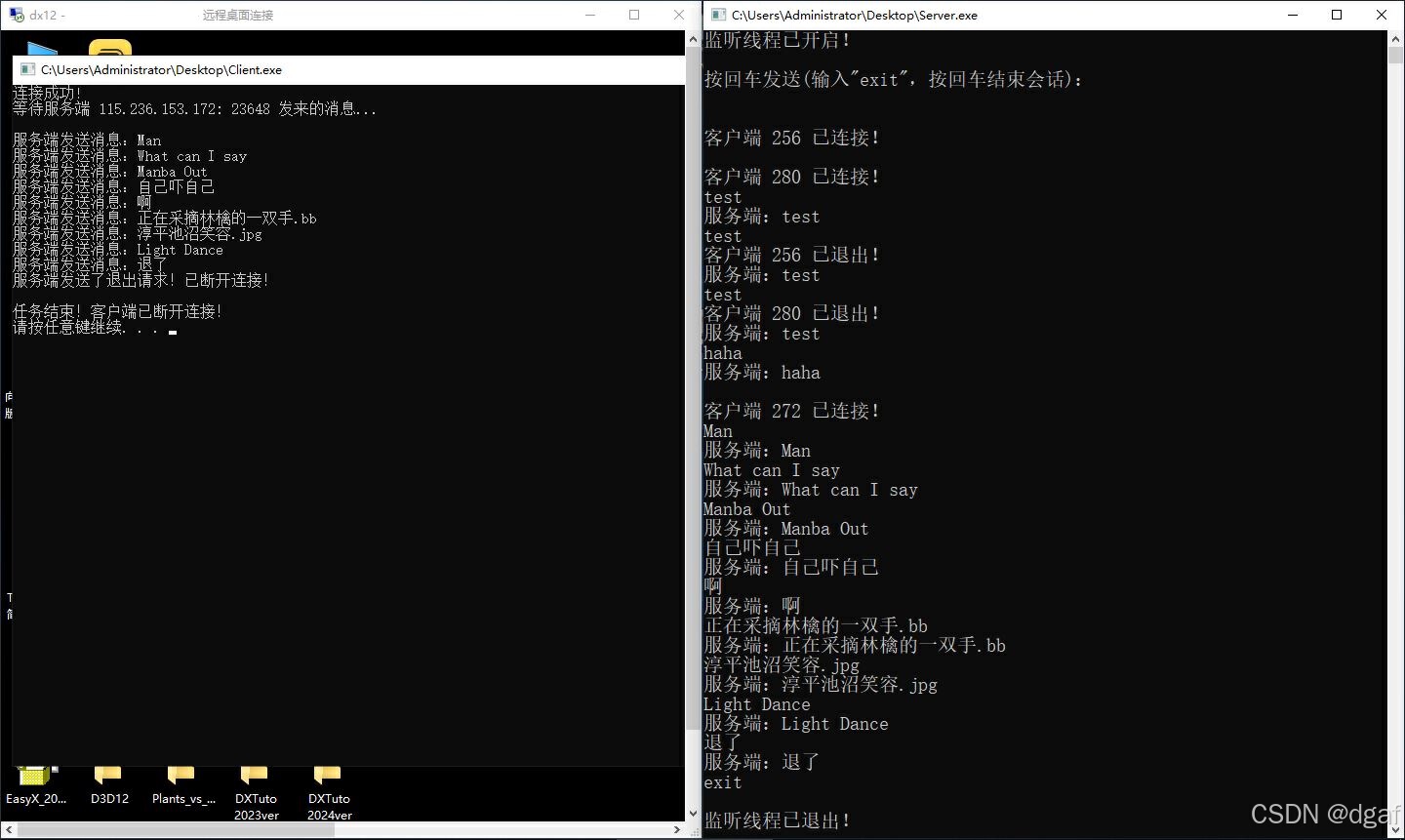Click the up arrow of the remote desktop vertical scrollbar
1405x840 pixels.
694,37
